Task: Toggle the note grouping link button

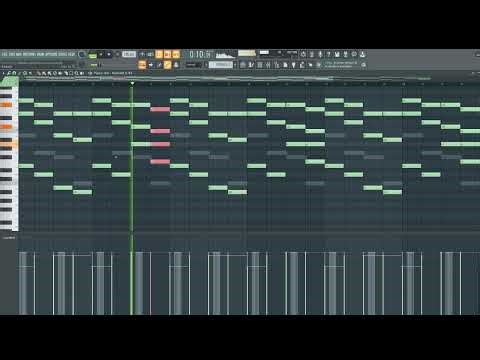Action: tap(168, 65)
